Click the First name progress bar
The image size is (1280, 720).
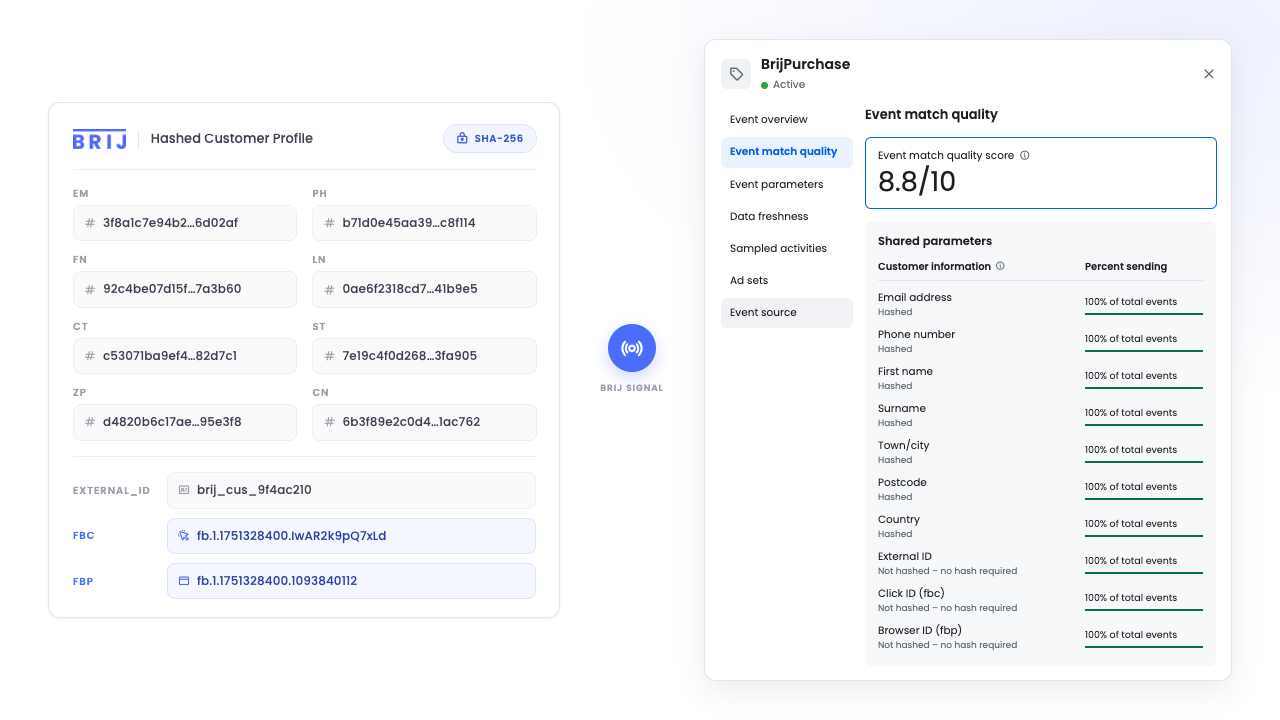click(x=1144, y=388)
